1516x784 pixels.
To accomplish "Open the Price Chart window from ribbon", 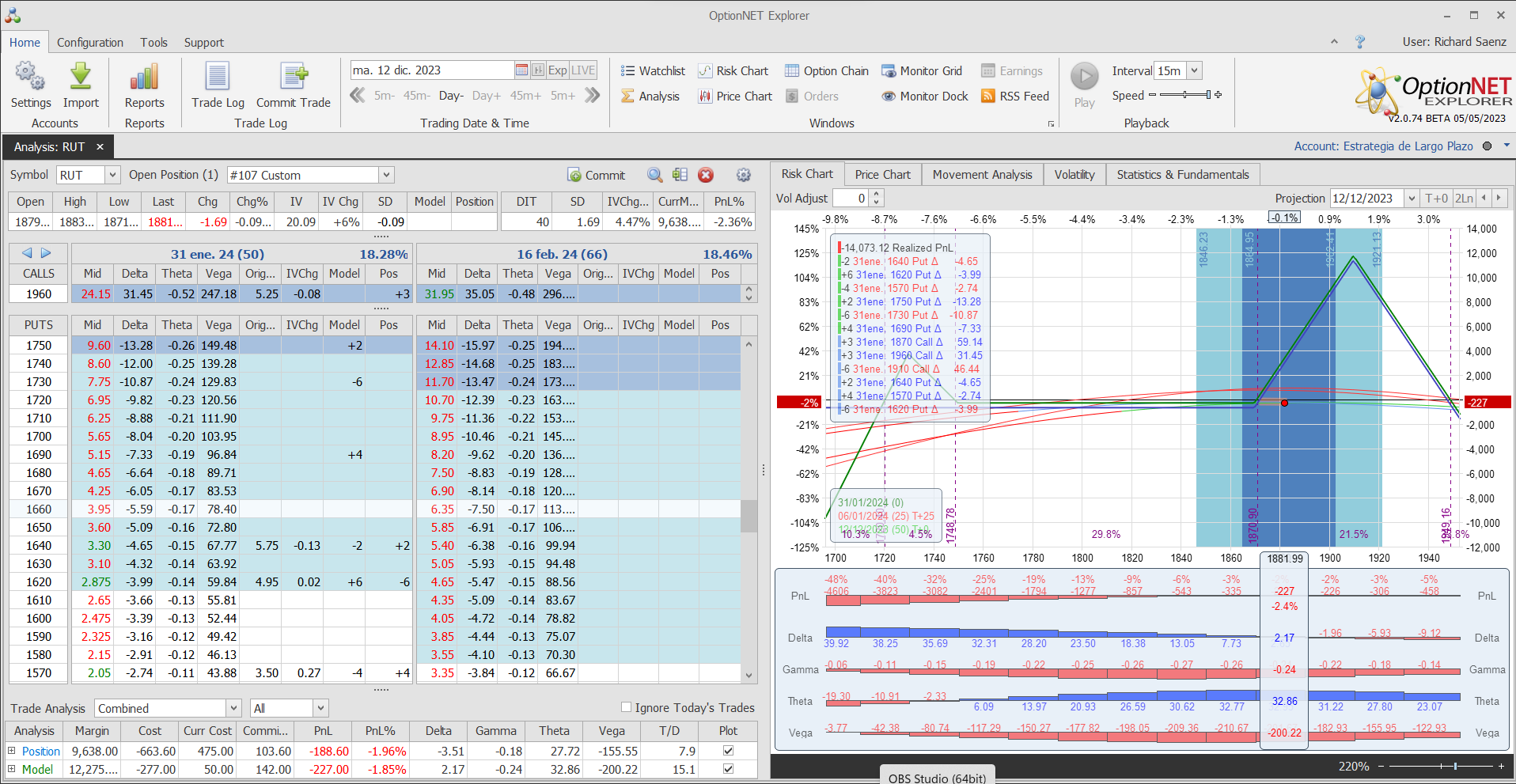I will tap(735, 97).
